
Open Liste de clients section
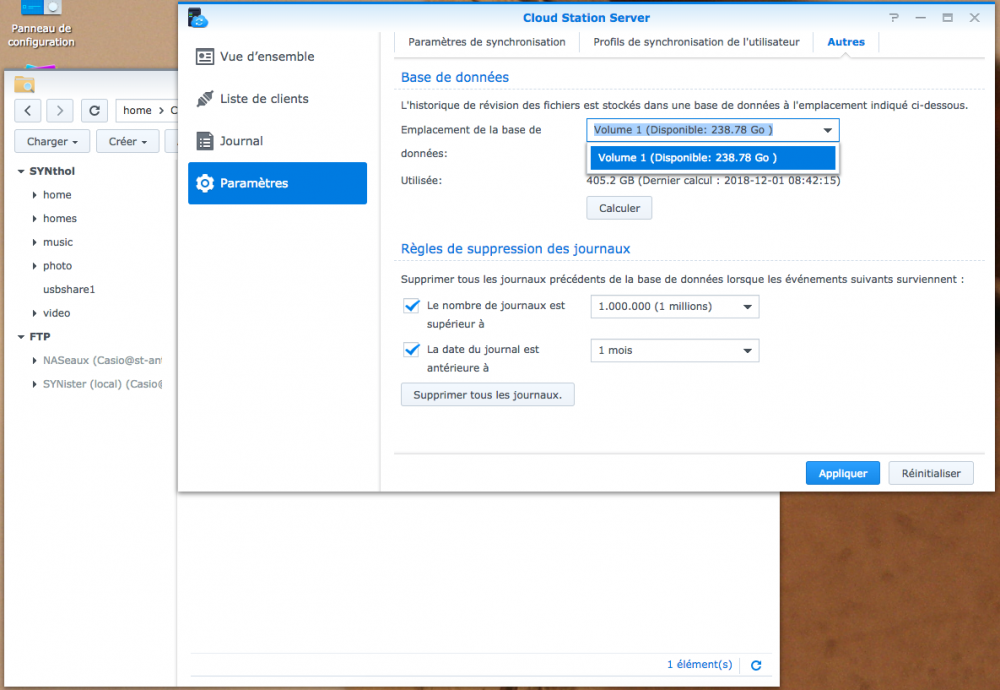click(277, 99)
